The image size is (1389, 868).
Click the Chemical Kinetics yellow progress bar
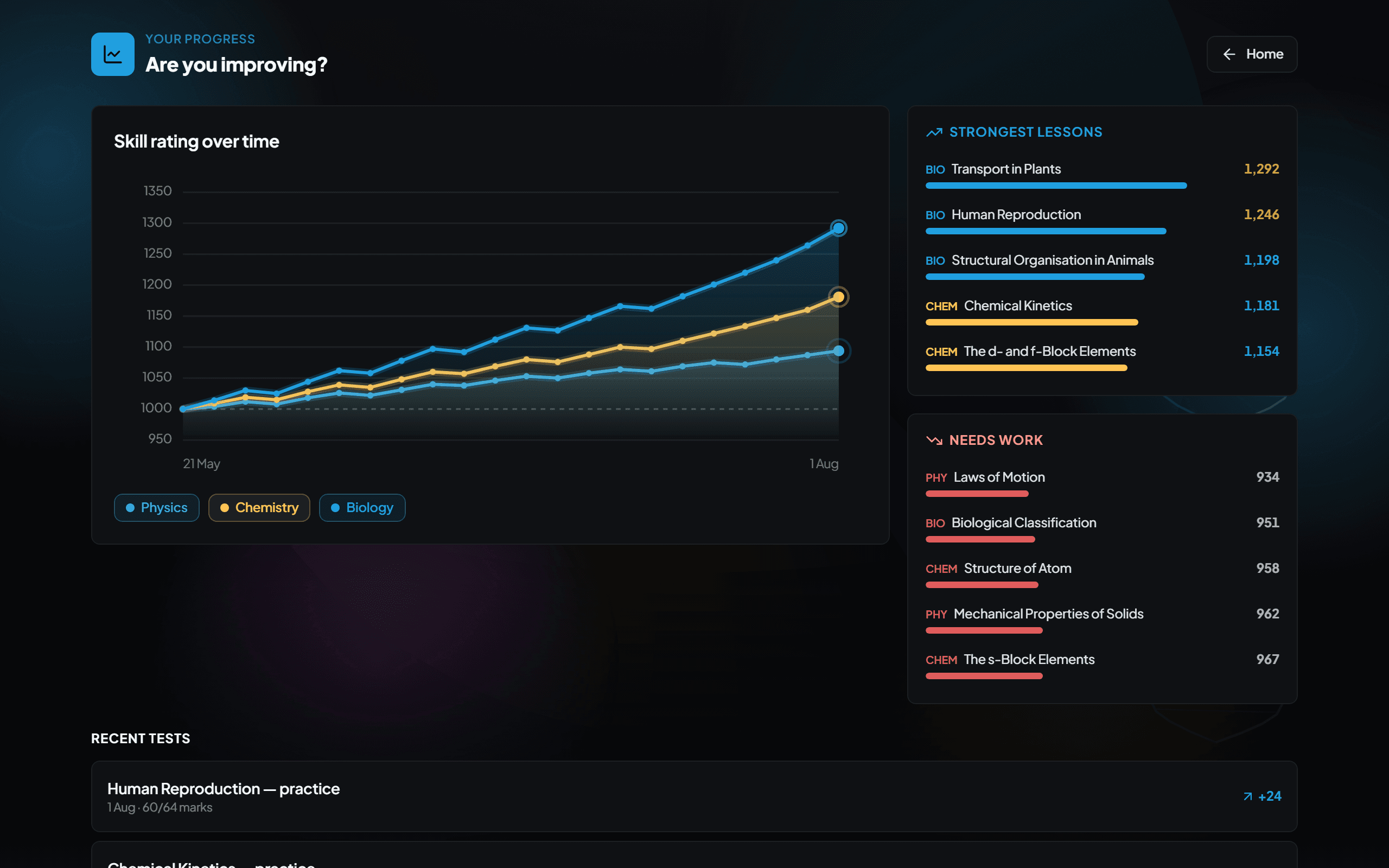[1031, 322]
